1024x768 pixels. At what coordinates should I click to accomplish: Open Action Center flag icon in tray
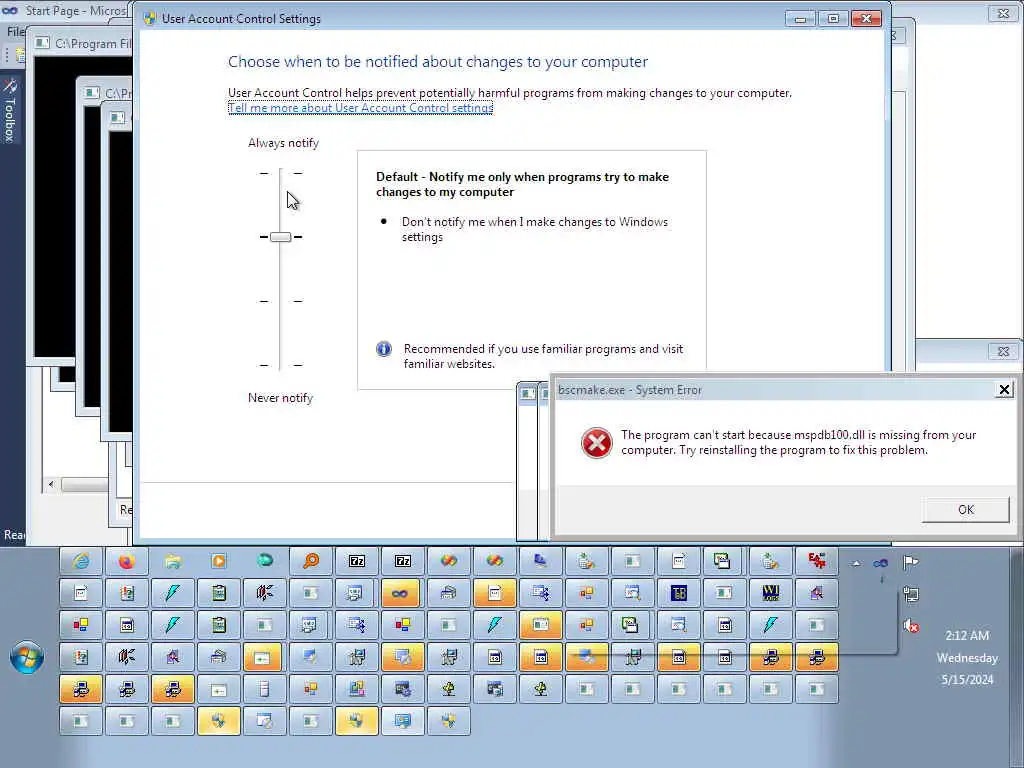tap(910, 562)
